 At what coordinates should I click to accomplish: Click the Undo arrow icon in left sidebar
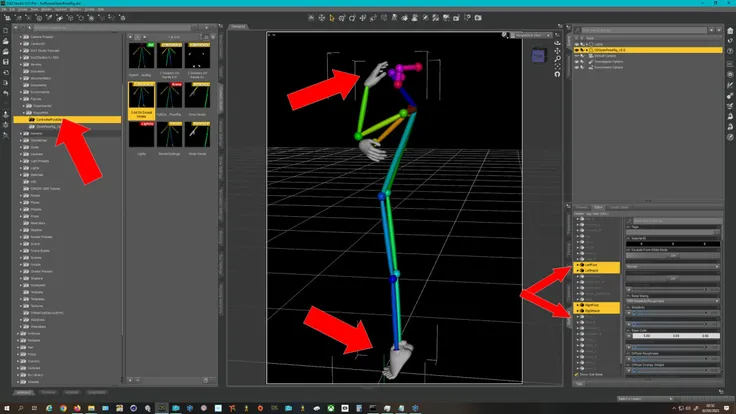[x=6, y=93]
